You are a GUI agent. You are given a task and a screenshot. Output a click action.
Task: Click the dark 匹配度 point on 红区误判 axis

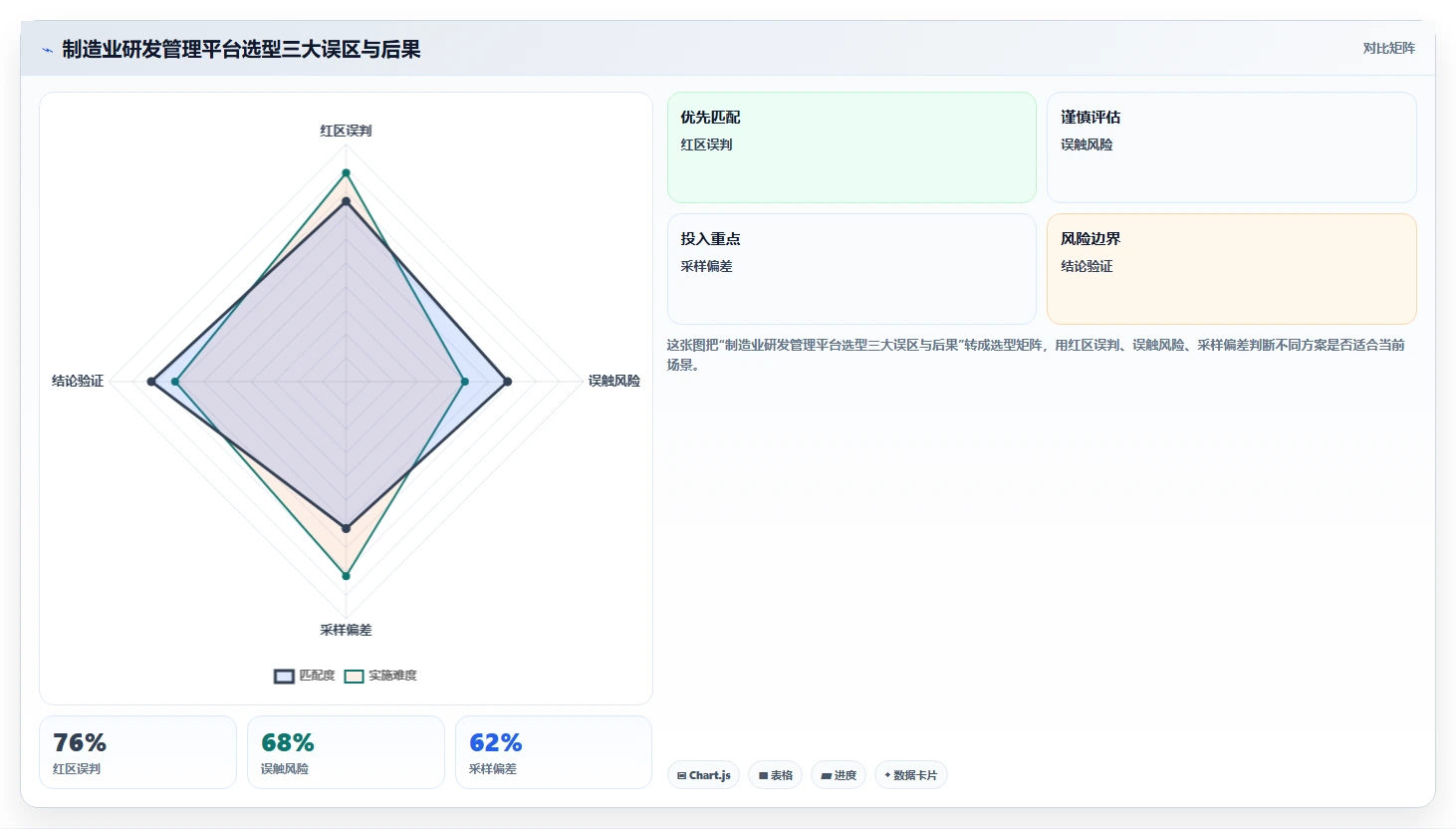347,202
